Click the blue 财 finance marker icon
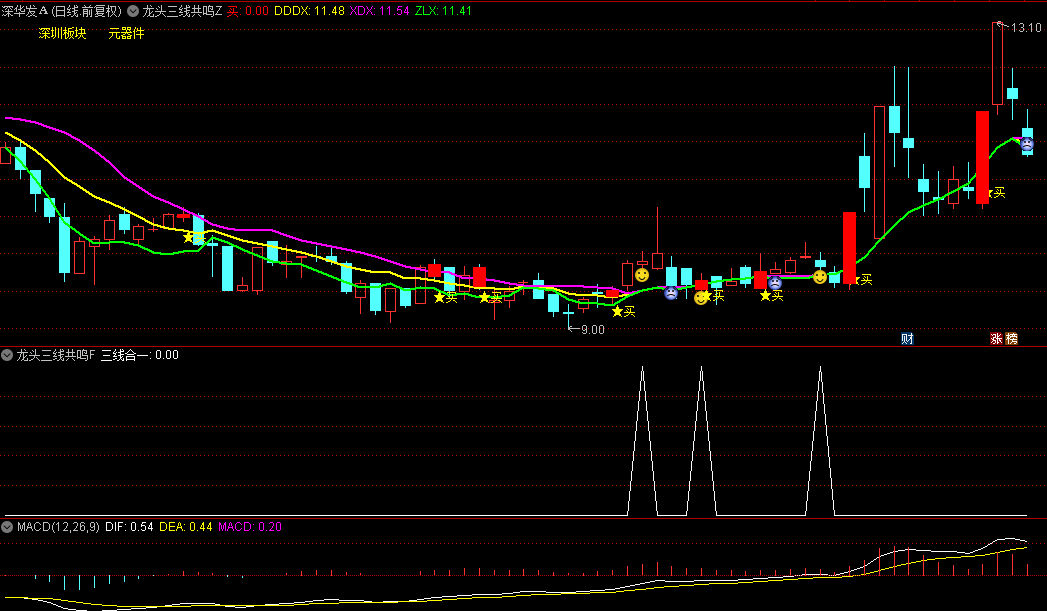Screen dimensions: 1047x611 pos(907,339)
